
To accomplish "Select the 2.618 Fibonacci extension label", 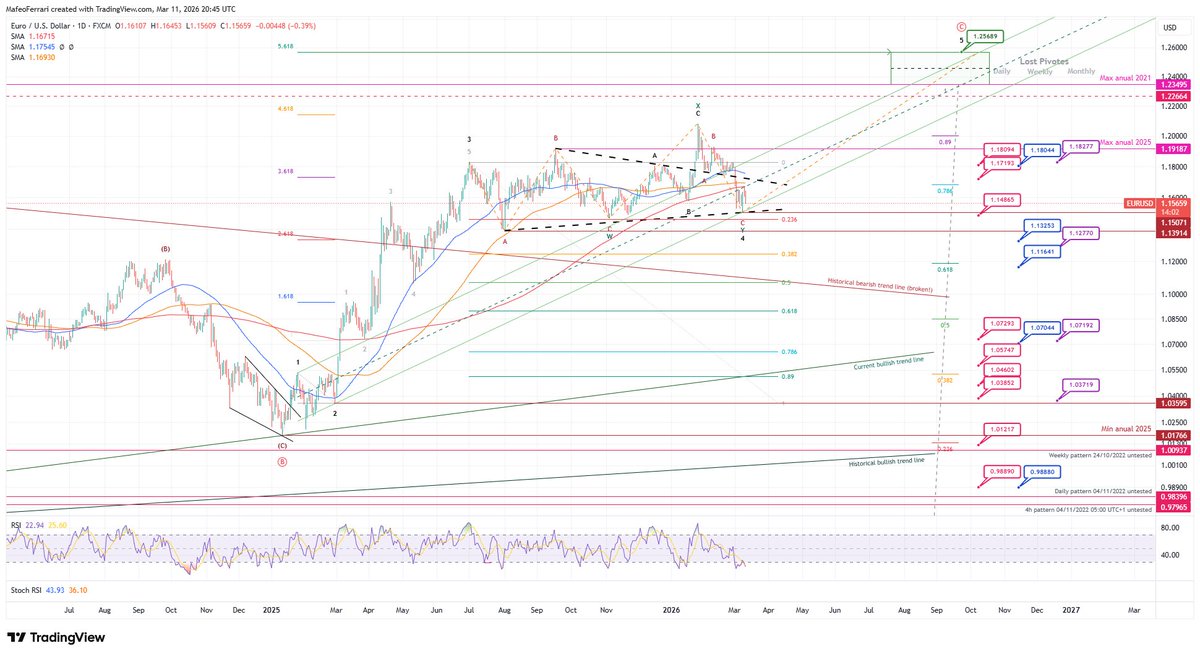I will click(284, 233).
